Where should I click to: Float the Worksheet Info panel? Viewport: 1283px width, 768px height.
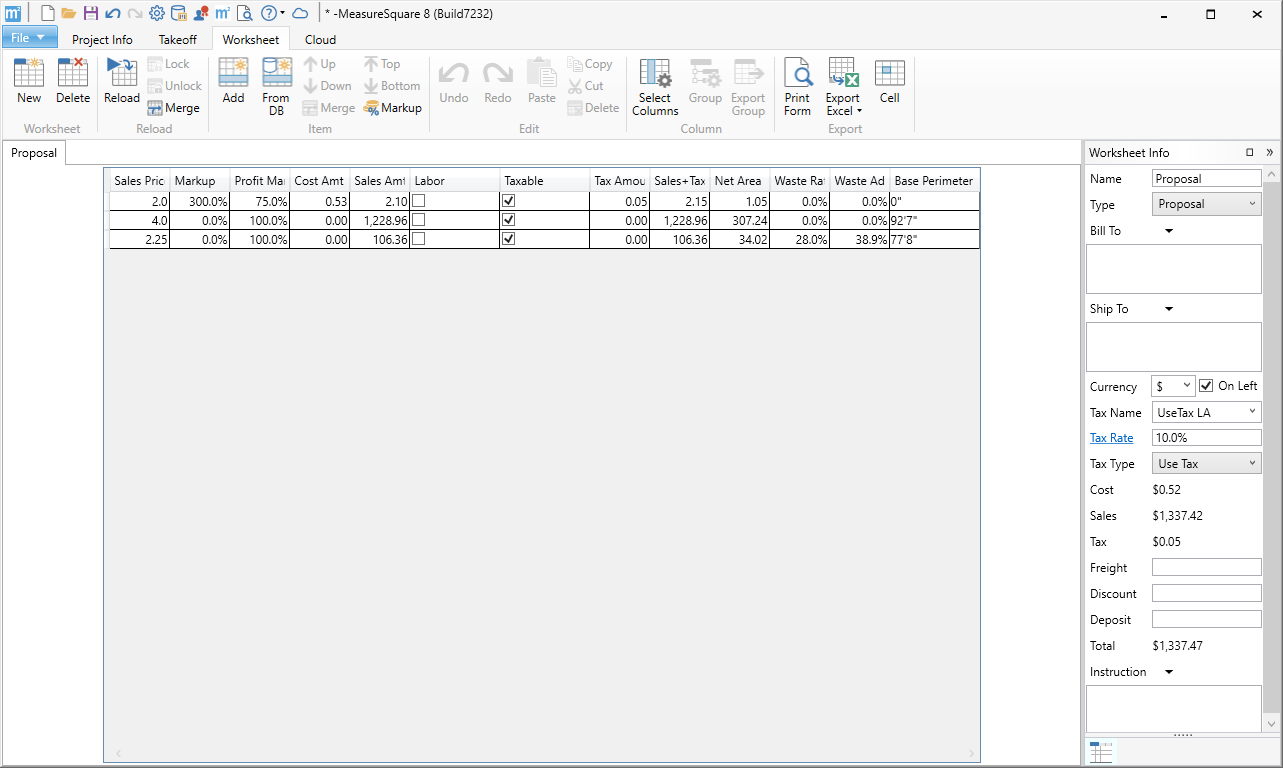coord(1250,153)
